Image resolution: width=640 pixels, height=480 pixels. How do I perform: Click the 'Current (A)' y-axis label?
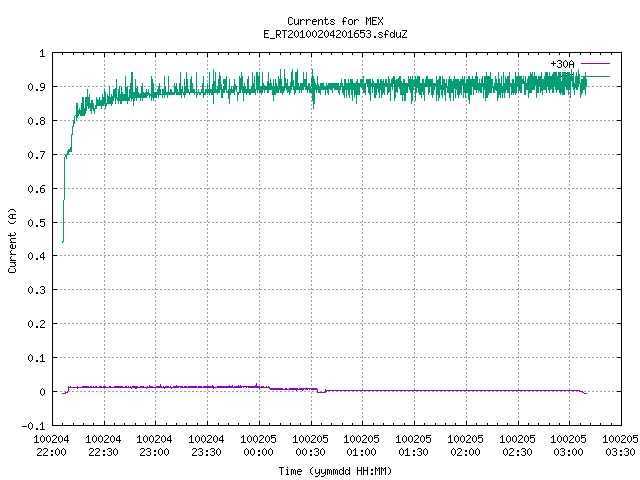point(12,240)
